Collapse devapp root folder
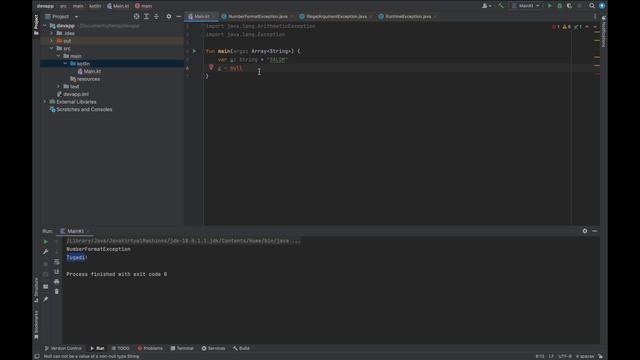 click(x=45, y=25)
